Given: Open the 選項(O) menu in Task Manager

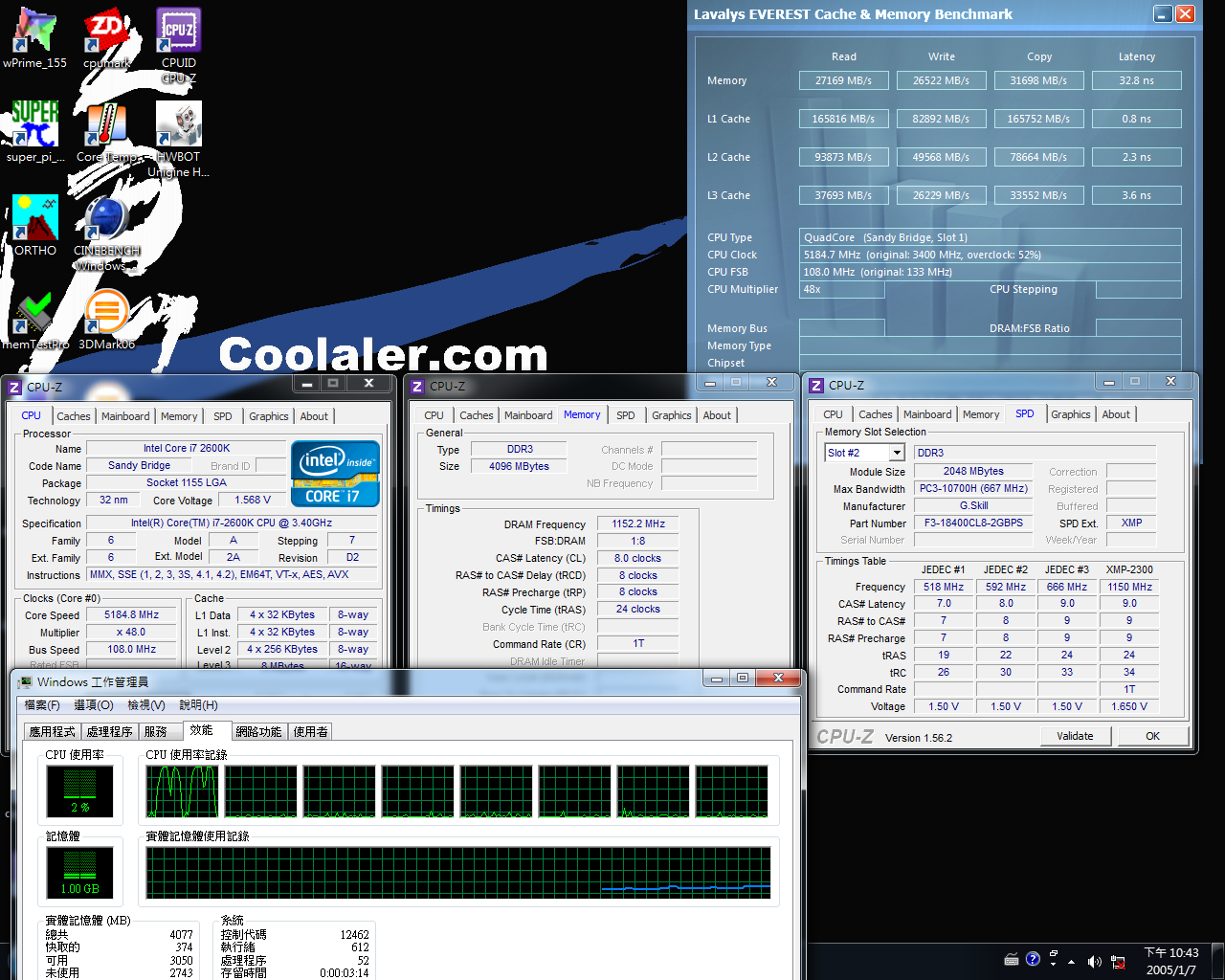Looking at the screenshot, I should coord(94,705).
